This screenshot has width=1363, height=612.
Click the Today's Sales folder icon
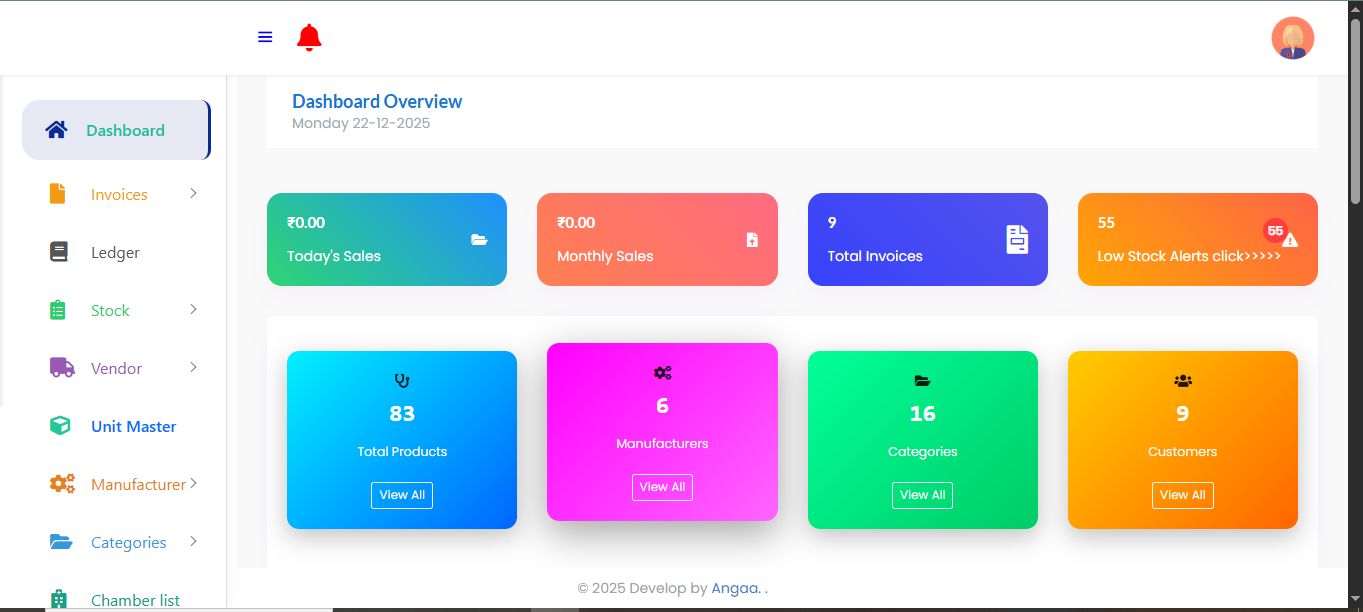[x=479, y=240]
